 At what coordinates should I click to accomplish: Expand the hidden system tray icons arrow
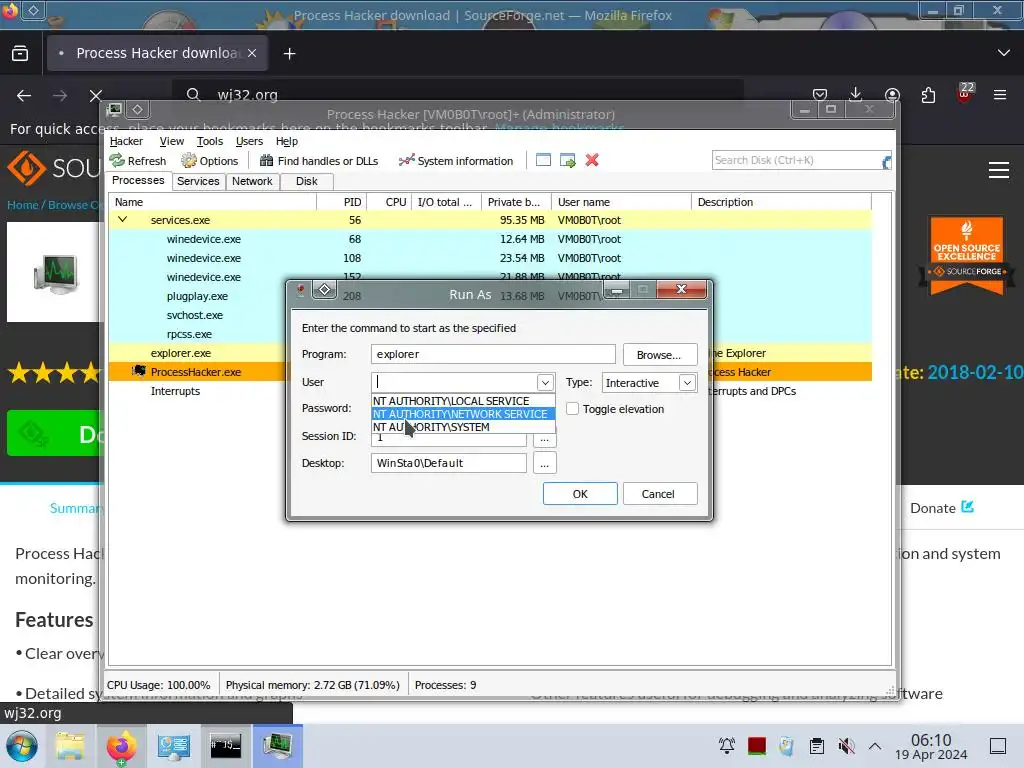point(875,746)
